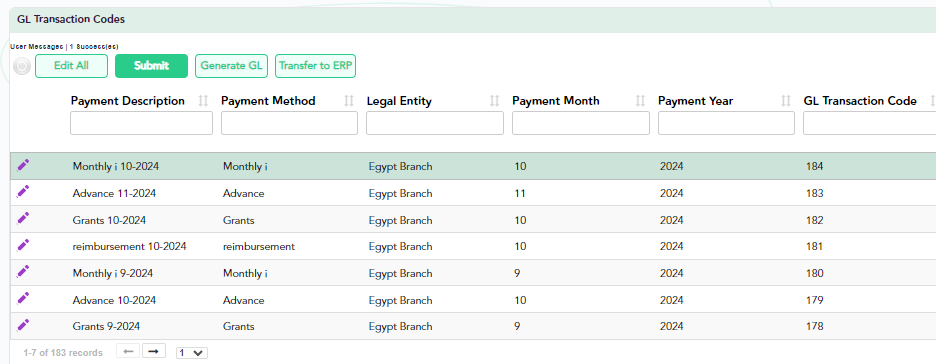Sort by Legal Entity column arrows
Viewport: 936px width, 364px height.
pos(494,101)
